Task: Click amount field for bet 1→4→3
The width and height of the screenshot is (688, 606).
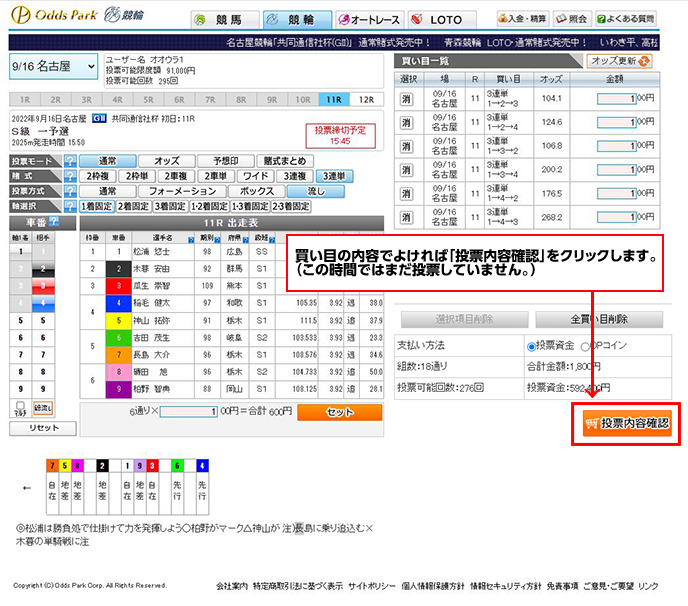Action: click(x=616, y=217)
